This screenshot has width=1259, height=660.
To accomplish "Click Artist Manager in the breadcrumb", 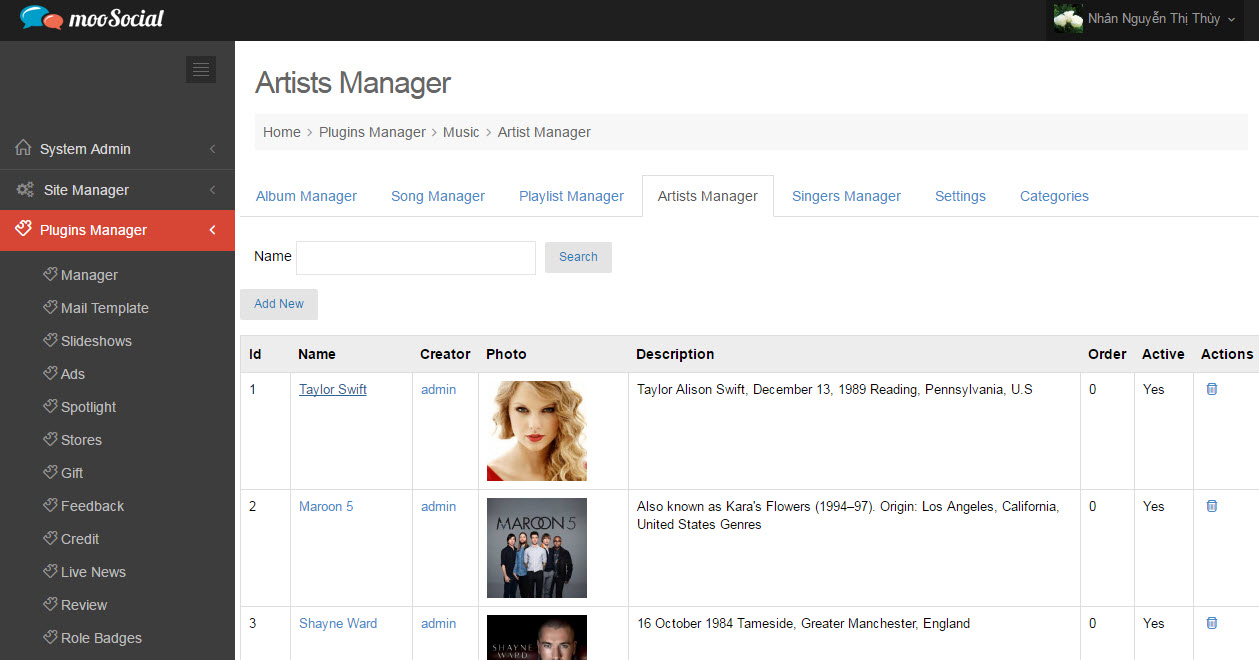I will pos(544,132).
